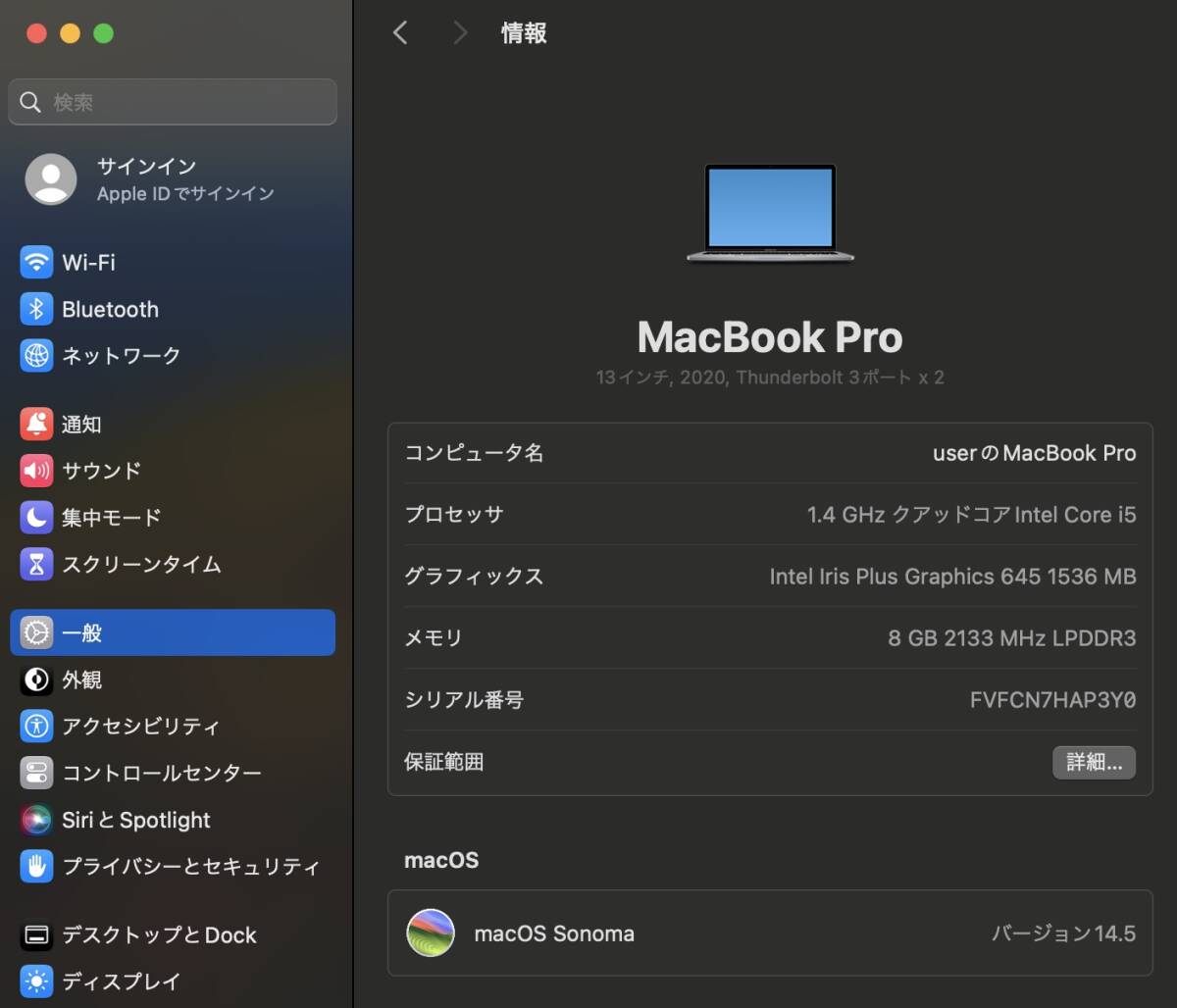This screenshot has width=1177, height=1008.
Task: Click the macOS Sonoma logo icon
Action: [431, 933]
